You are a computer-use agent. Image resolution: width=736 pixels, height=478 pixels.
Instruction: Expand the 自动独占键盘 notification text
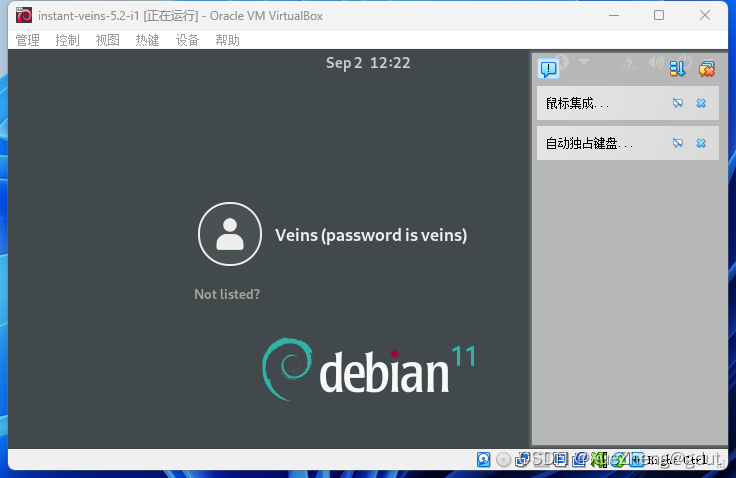[x=589, y=143]
